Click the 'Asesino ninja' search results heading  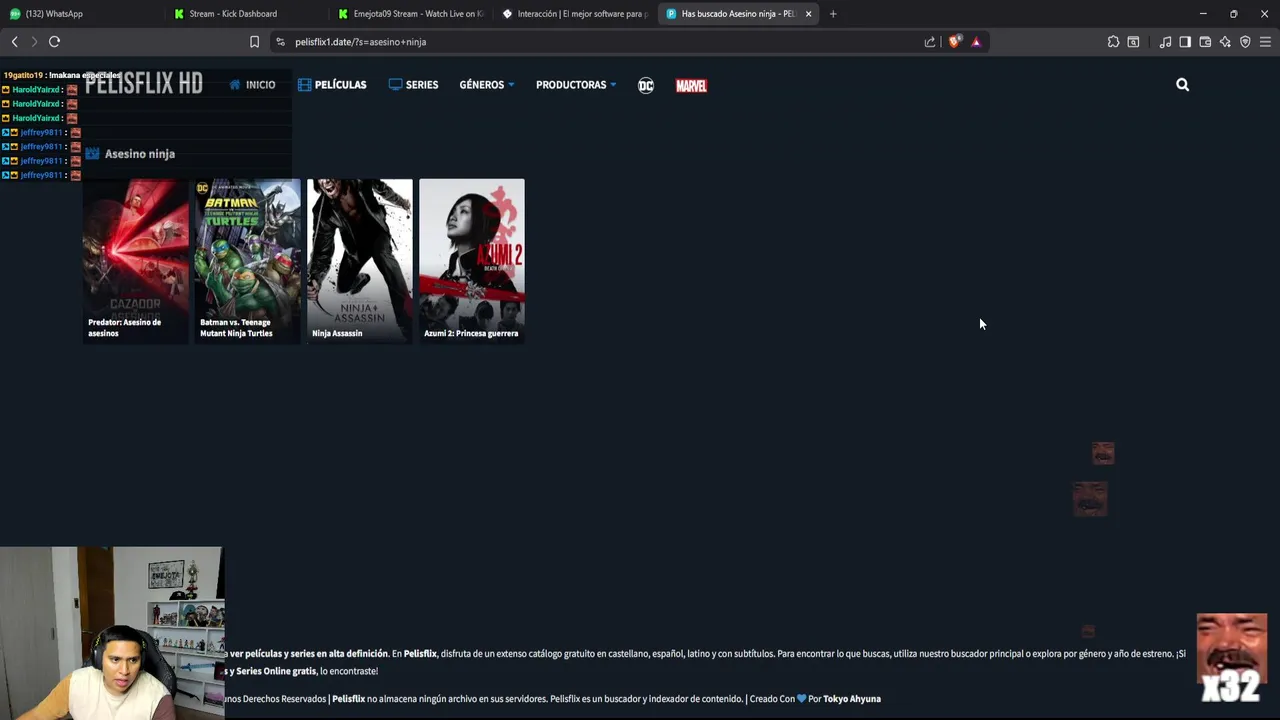coord(140,154)
